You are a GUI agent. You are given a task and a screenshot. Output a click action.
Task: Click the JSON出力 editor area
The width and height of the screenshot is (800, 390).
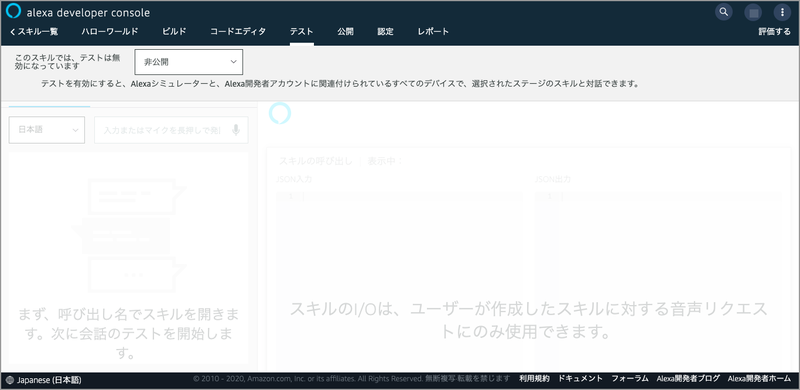click(658, 281)
